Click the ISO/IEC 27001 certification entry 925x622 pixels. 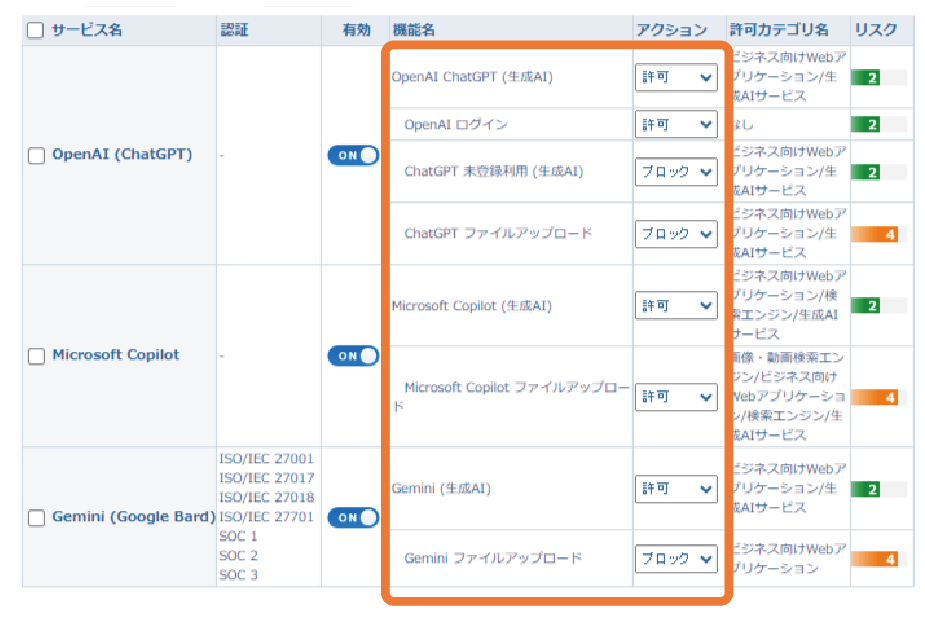(266, 459)
